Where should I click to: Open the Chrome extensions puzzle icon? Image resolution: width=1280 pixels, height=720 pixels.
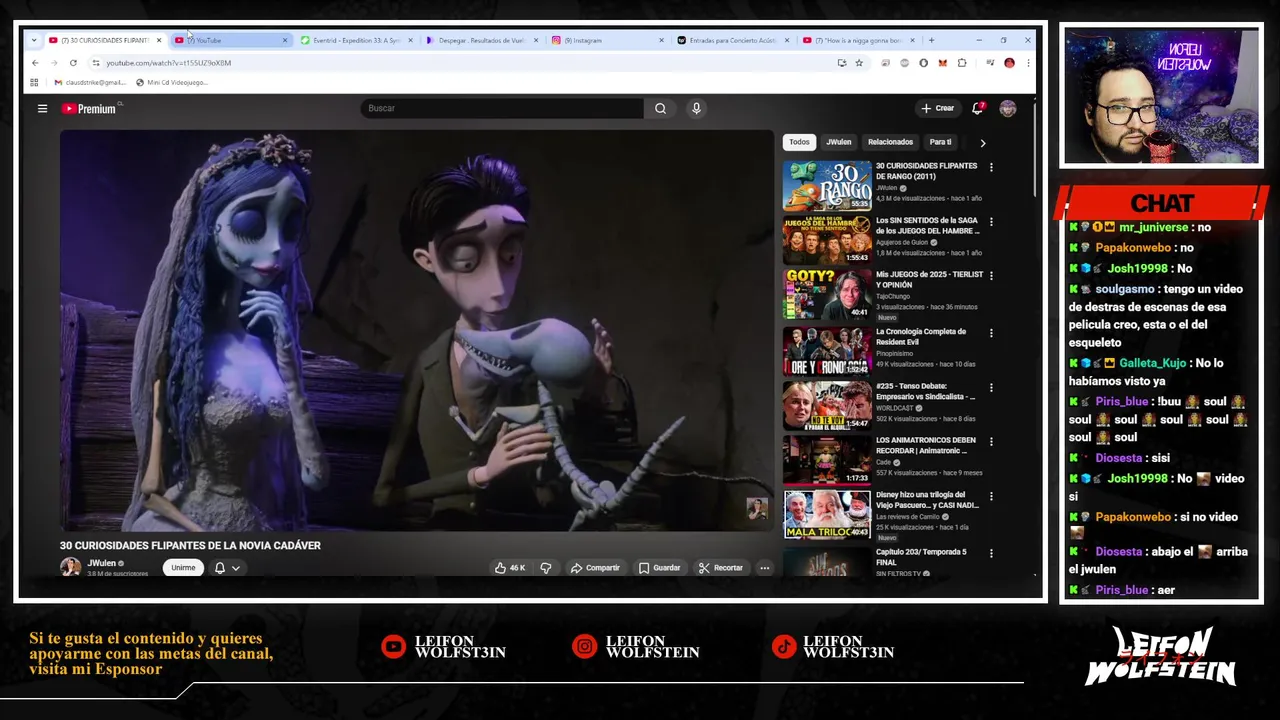(962, 63)
